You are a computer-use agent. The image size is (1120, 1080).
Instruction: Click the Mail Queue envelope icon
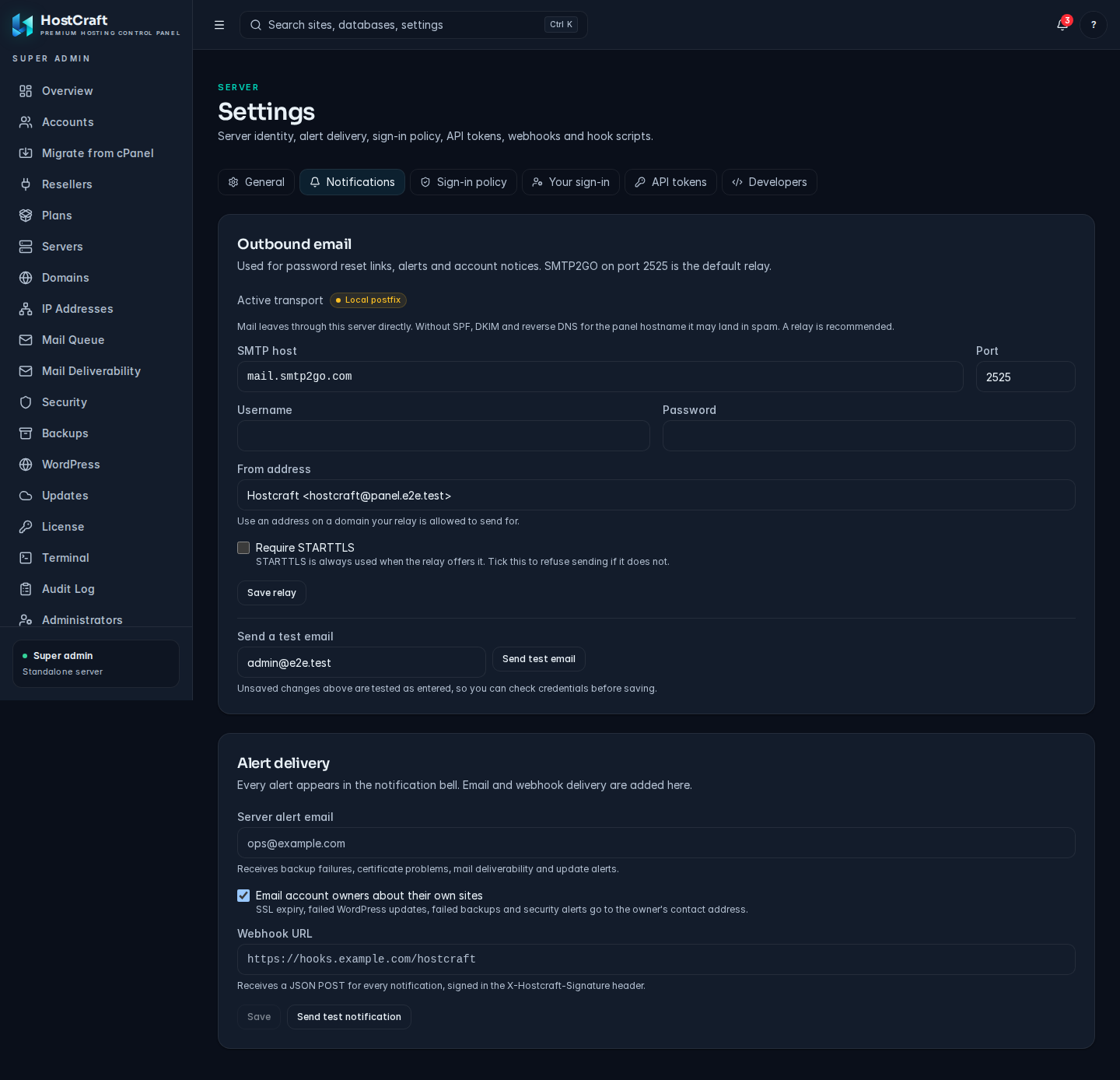click(x=26, y=340)
